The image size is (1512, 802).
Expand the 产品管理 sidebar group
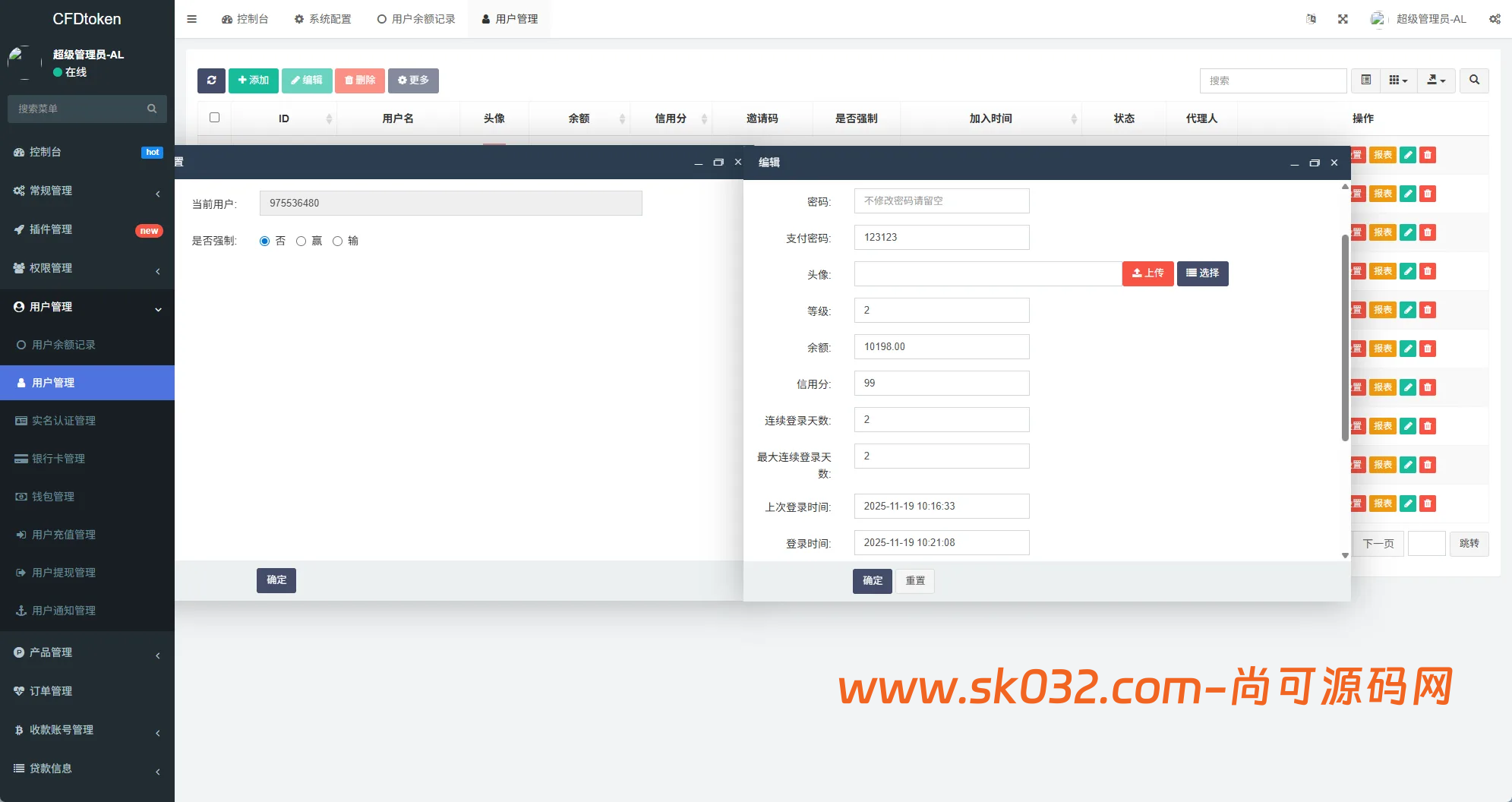tap(87, 652)
